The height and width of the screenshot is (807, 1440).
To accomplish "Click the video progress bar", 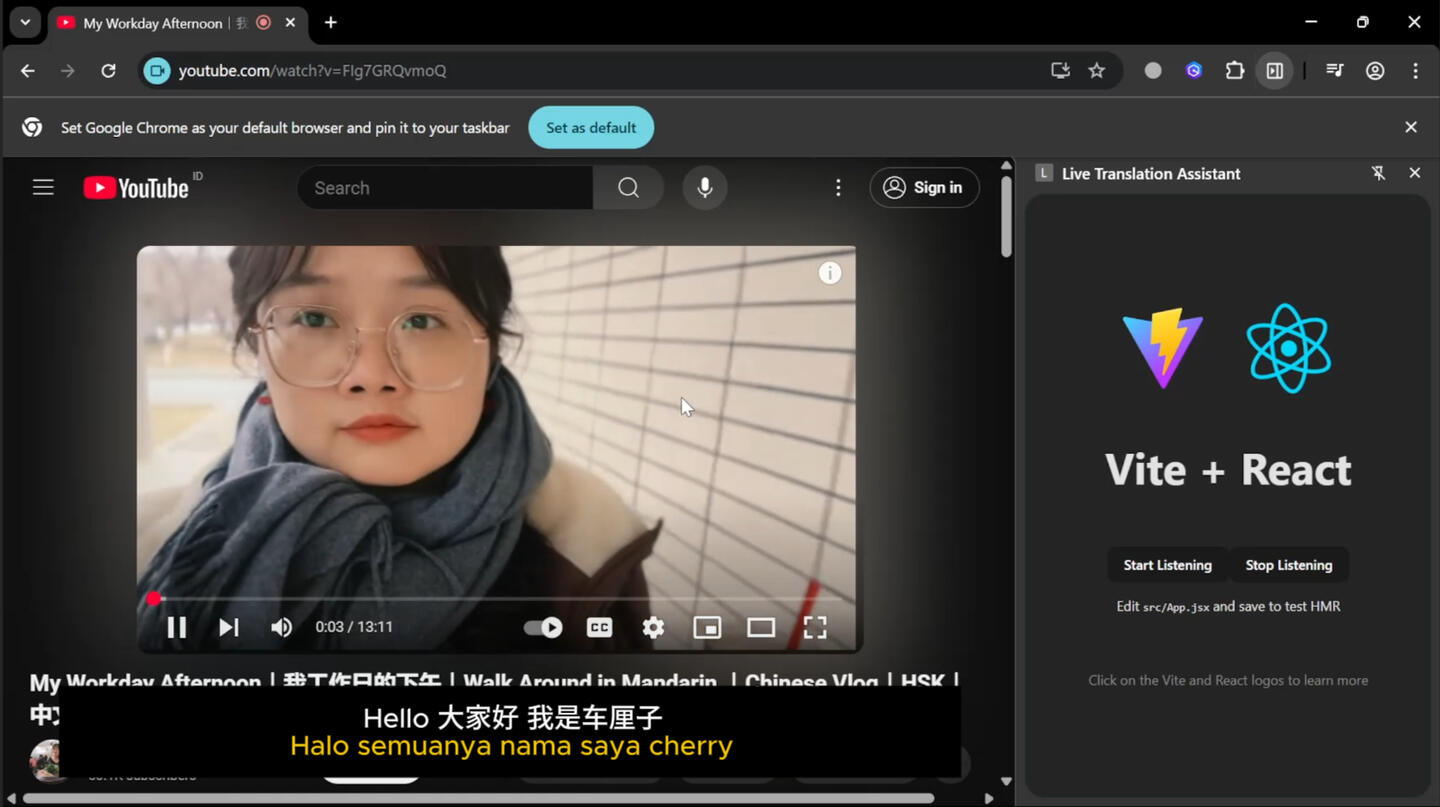I will pyautogui.click(x=500, y=599).
